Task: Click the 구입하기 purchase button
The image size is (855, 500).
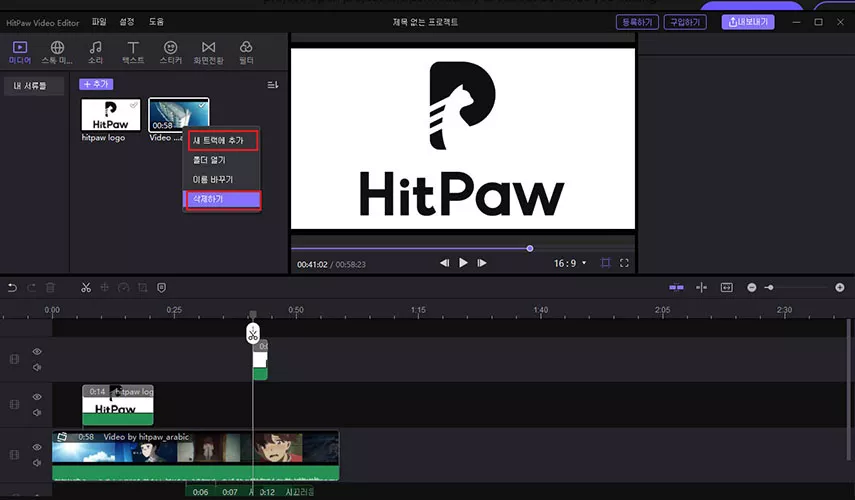Action: pyautogui.click(x=685, y=22)
